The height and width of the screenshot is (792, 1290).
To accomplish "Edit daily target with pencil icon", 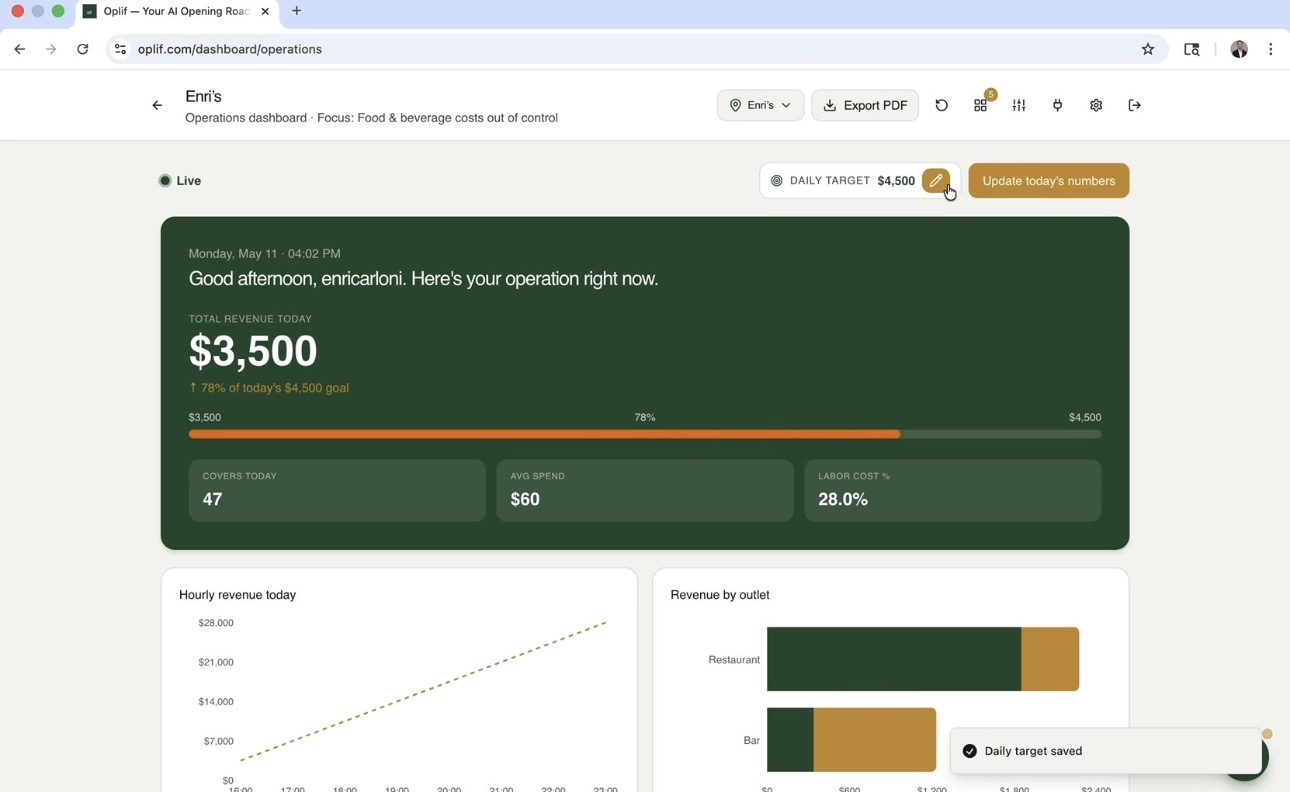I will [936, 181].
